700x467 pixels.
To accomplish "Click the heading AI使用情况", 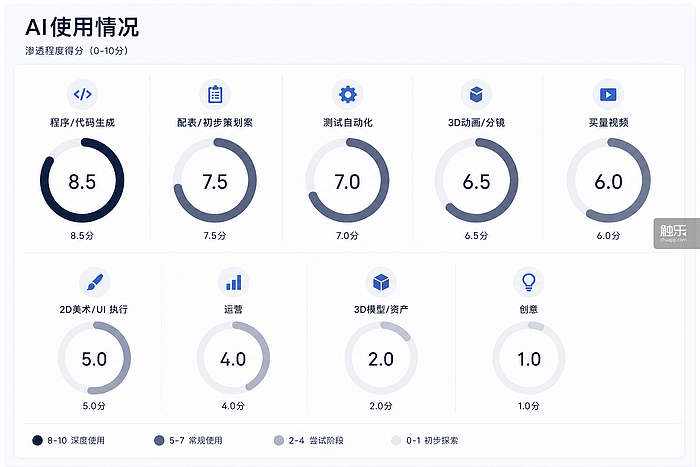I will [x=82, y=27].
